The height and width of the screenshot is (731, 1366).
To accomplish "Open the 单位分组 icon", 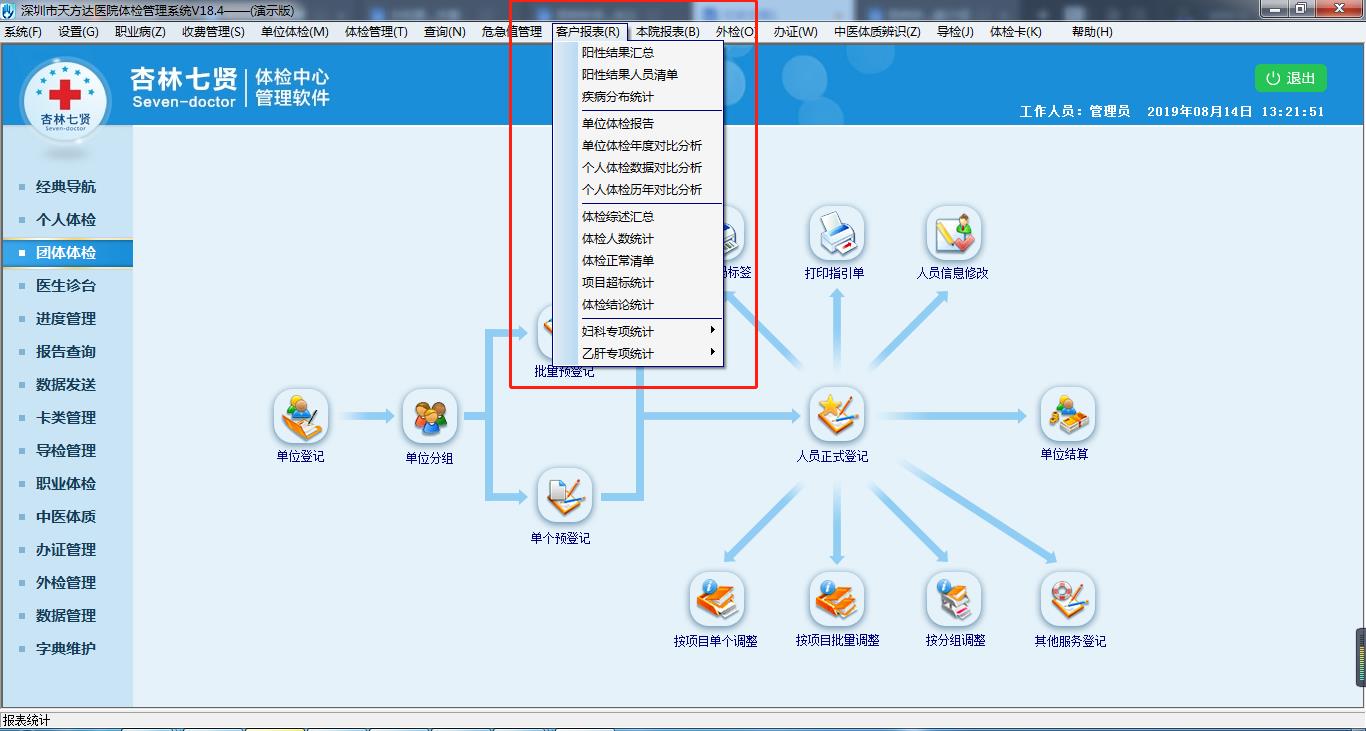I will pos(429,417).
